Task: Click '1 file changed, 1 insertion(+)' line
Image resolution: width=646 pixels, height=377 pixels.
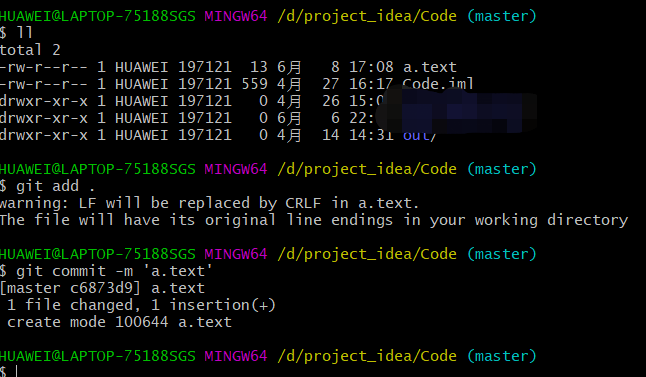Action: [141, 304]
